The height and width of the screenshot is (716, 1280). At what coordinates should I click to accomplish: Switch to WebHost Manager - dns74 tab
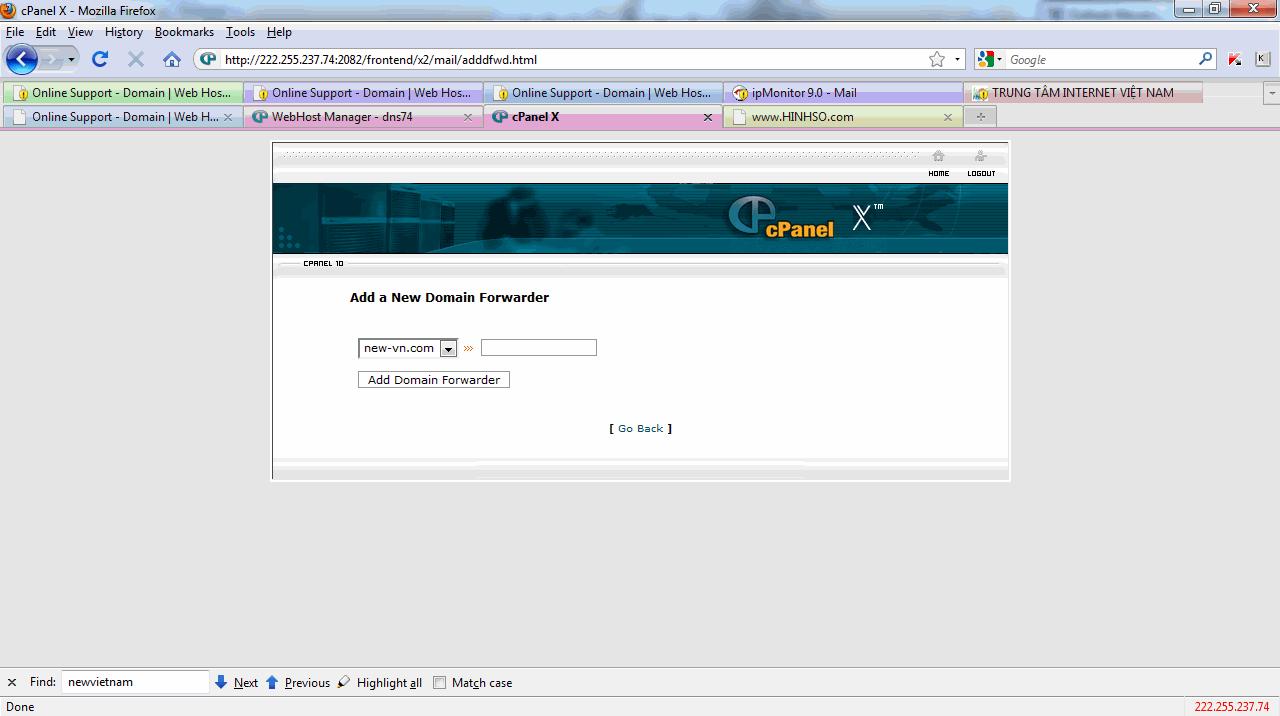(363, 117)
